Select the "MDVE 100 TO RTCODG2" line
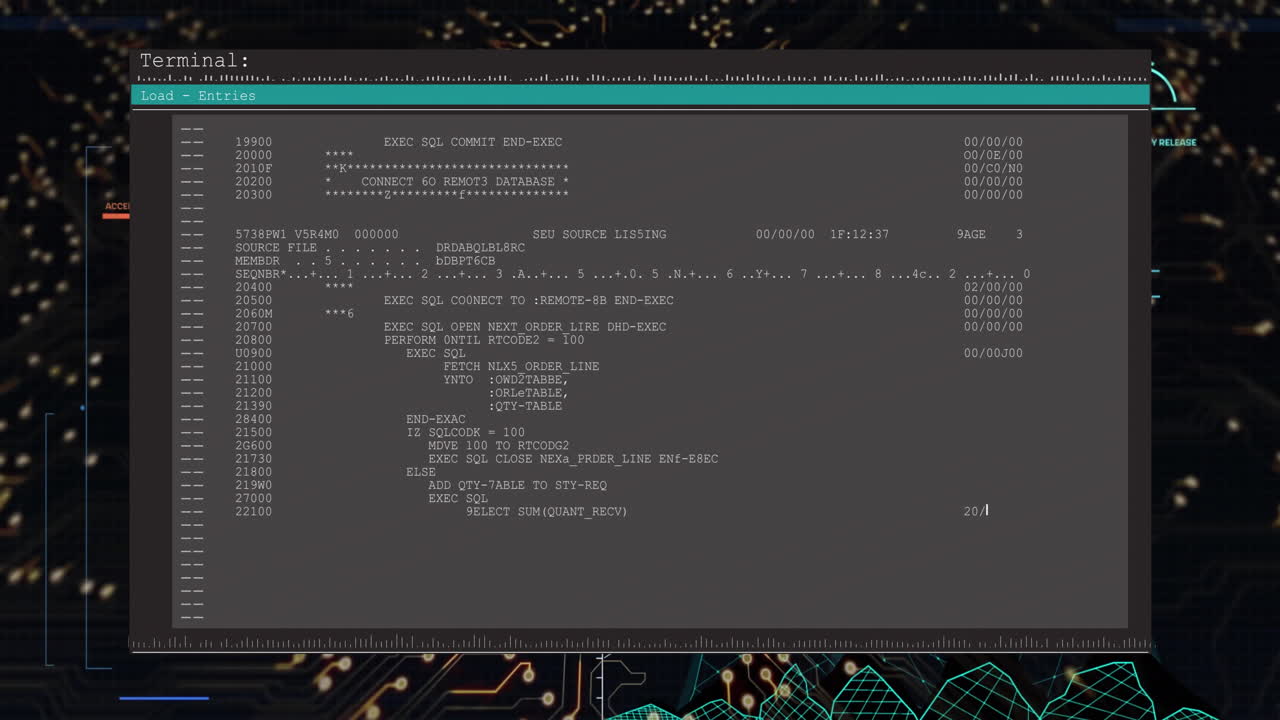Screen dimensions: 1280x720 pos(498,446)
